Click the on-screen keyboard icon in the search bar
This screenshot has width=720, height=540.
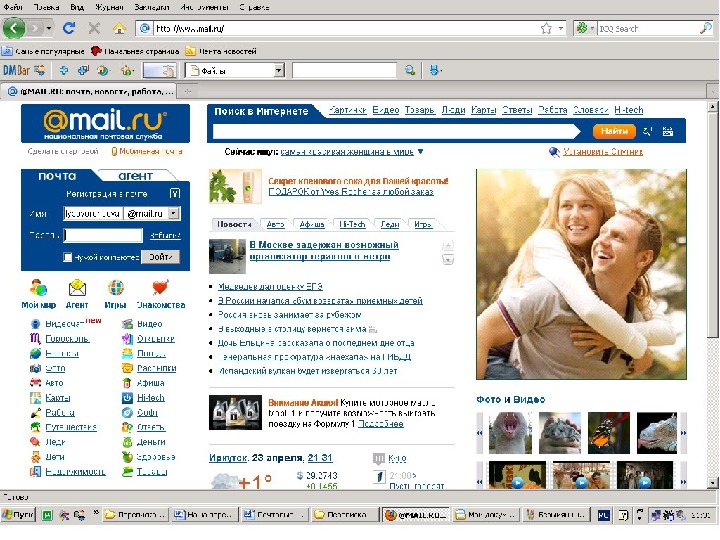coord(668,131)
